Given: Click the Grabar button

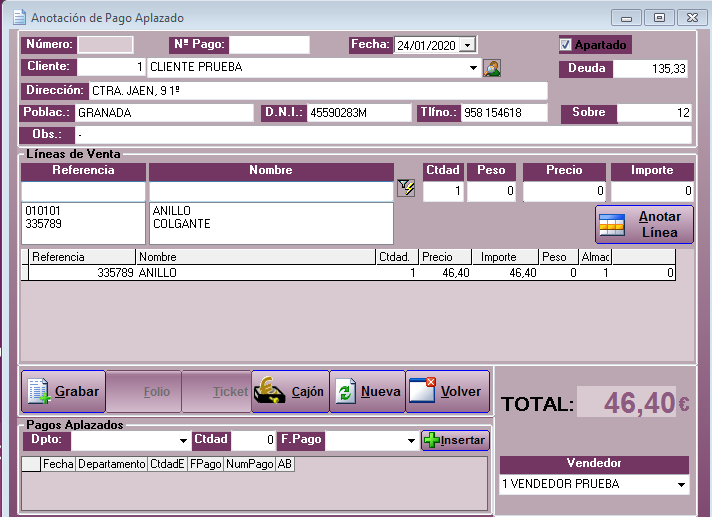Looking at the screenshot, I should coord(64,391).
